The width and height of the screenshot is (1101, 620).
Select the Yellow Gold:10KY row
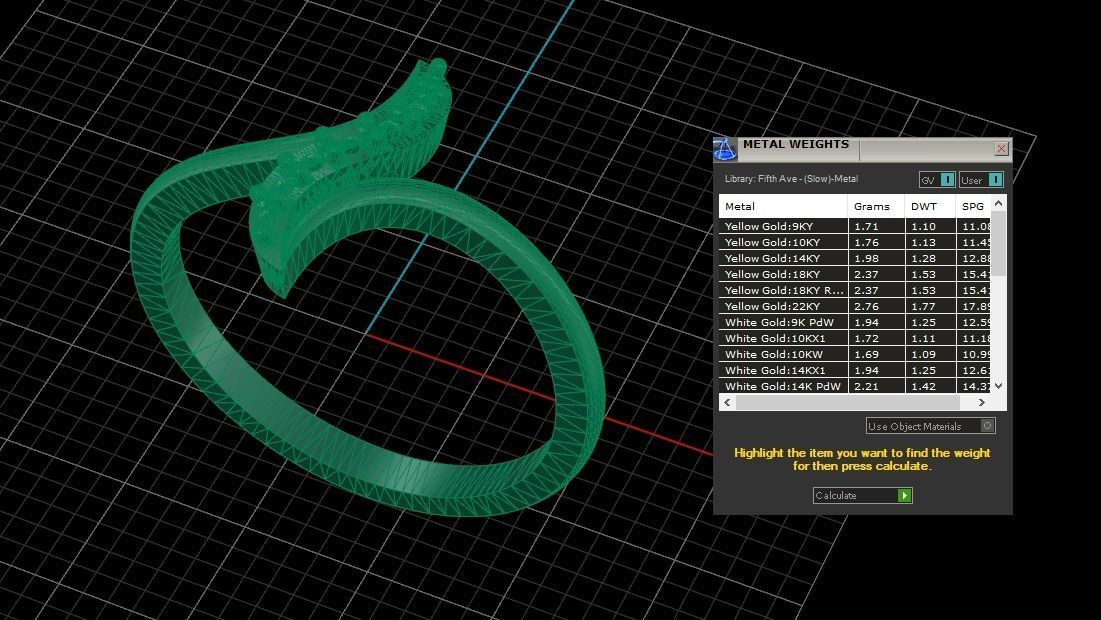855,242
